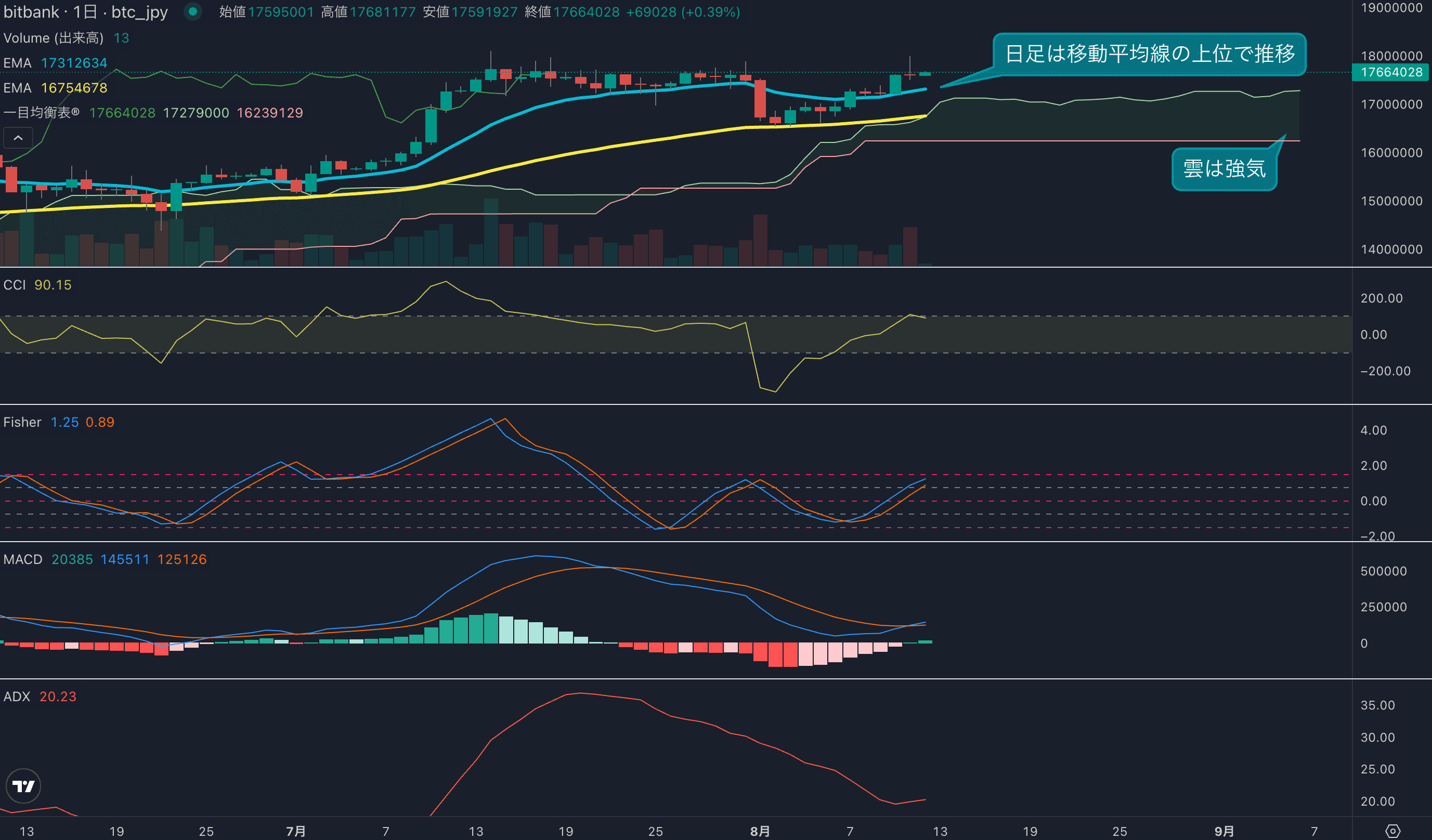Select the 一目均衡表 indicator legend
This screenshot has height=840, width=1432.
point(42,112)
